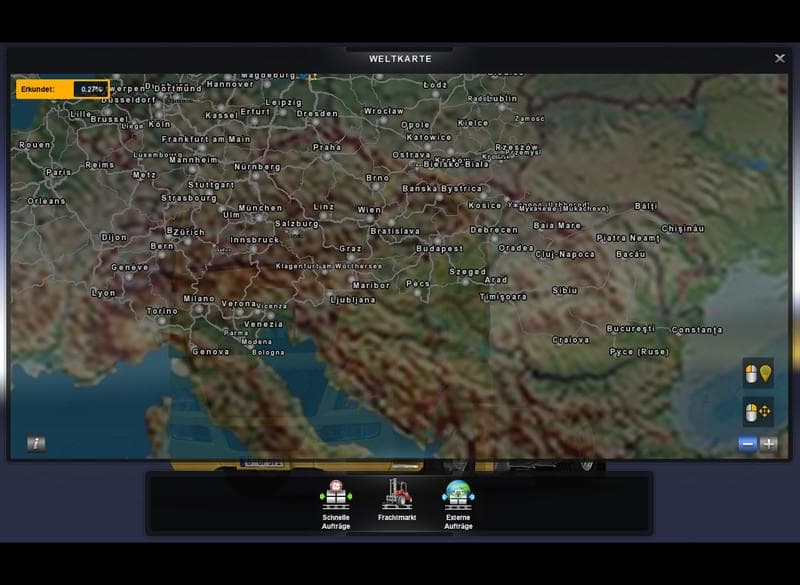
Task: Select the city Dresden
Action: coord(317,113)
